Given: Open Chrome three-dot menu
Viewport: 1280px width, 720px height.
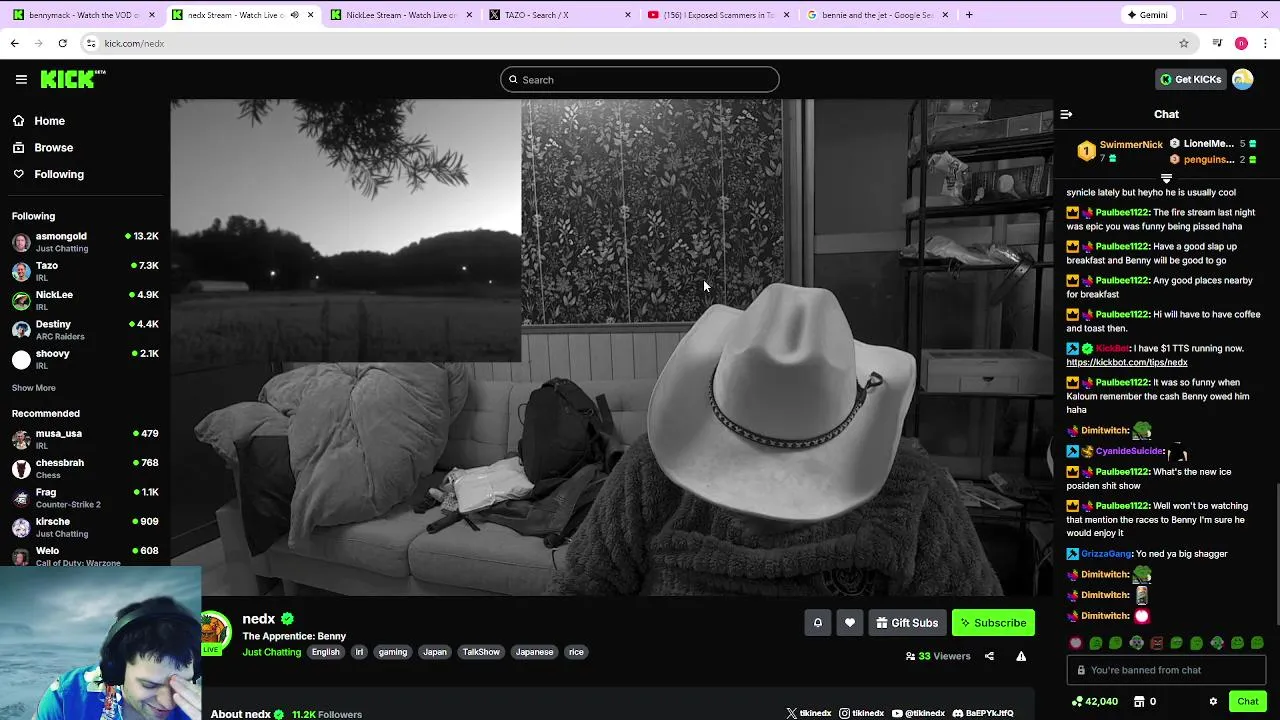Looking at the screenshot, I should pyautogui.click(x=1265, y=43).
